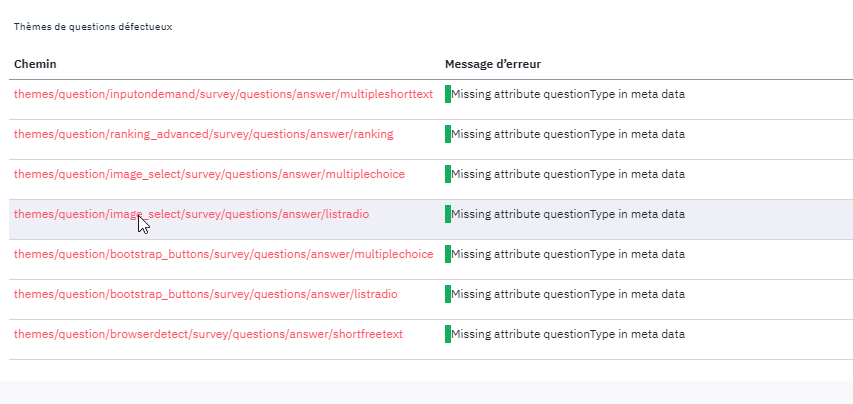Click the error message text for browserdetect
853x404 pixels.
[568, 334]
